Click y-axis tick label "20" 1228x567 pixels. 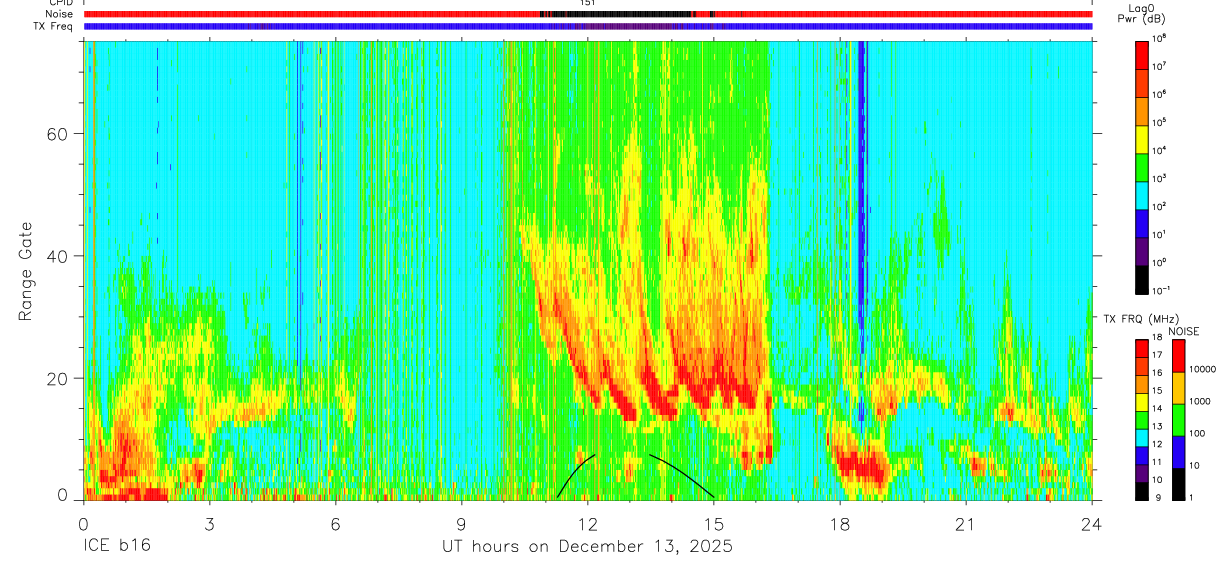(56, 378)
